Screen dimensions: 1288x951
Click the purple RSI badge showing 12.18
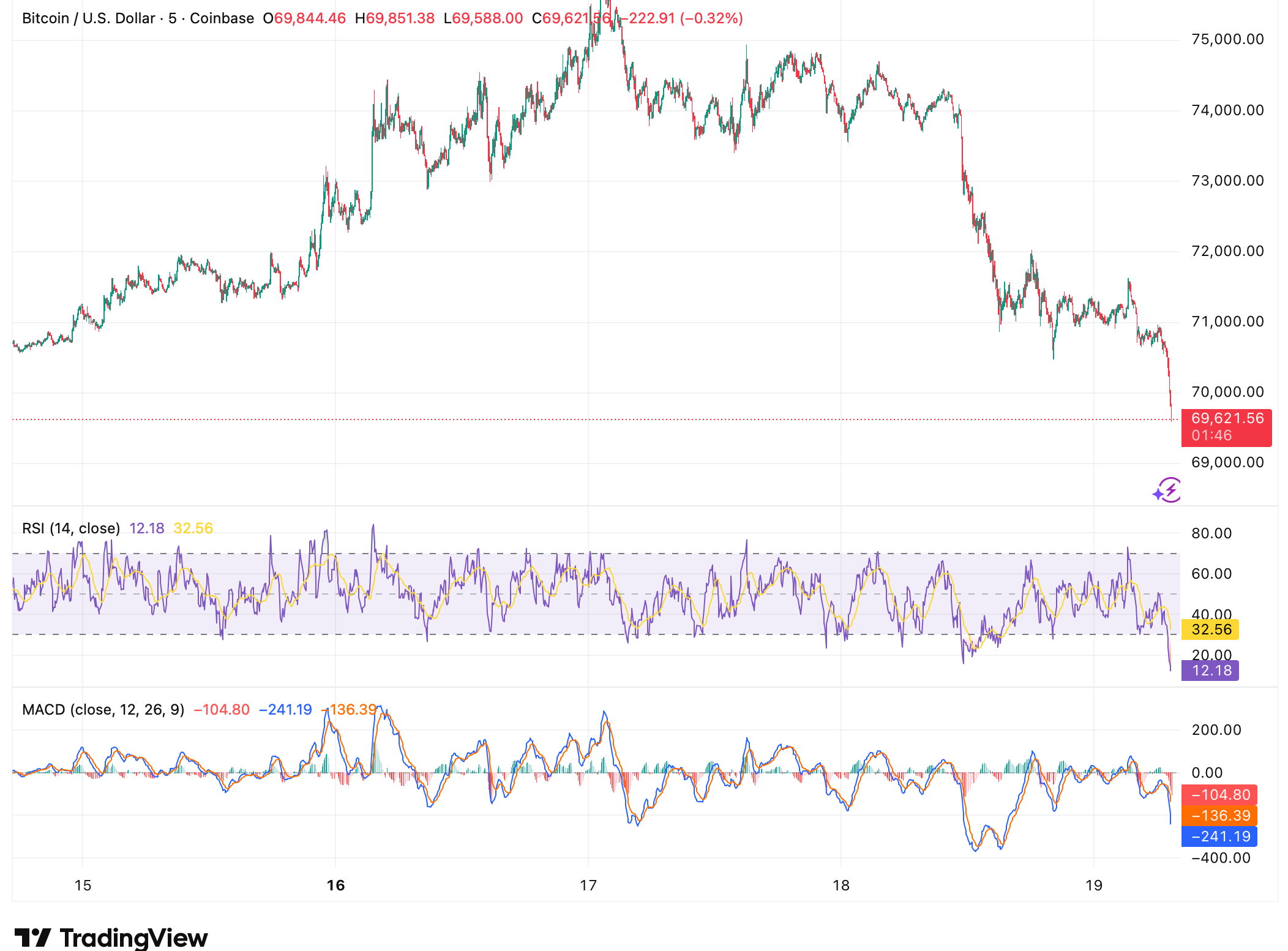(1210, 671)
